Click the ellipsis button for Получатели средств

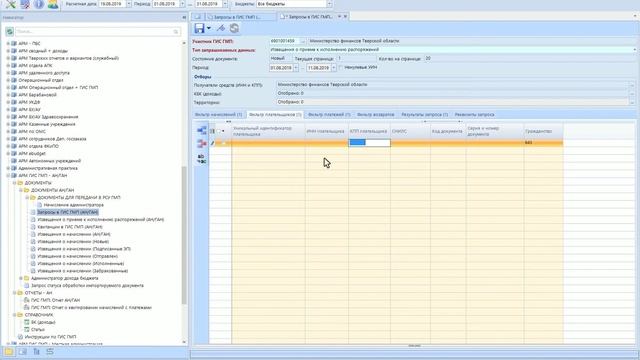point(632,85)
